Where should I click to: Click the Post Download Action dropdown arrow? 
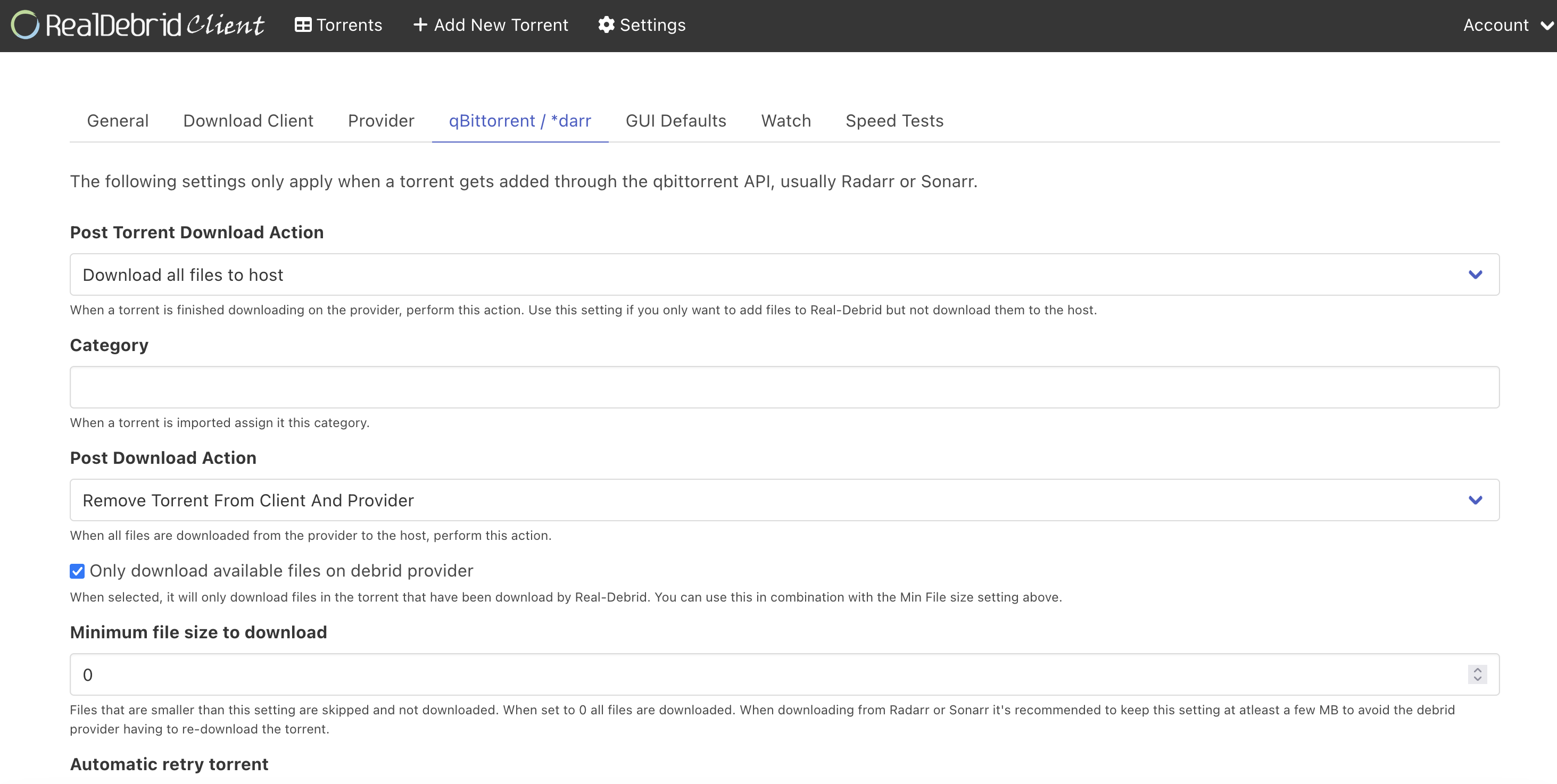pyautogui.click(x=1476, y=500)
